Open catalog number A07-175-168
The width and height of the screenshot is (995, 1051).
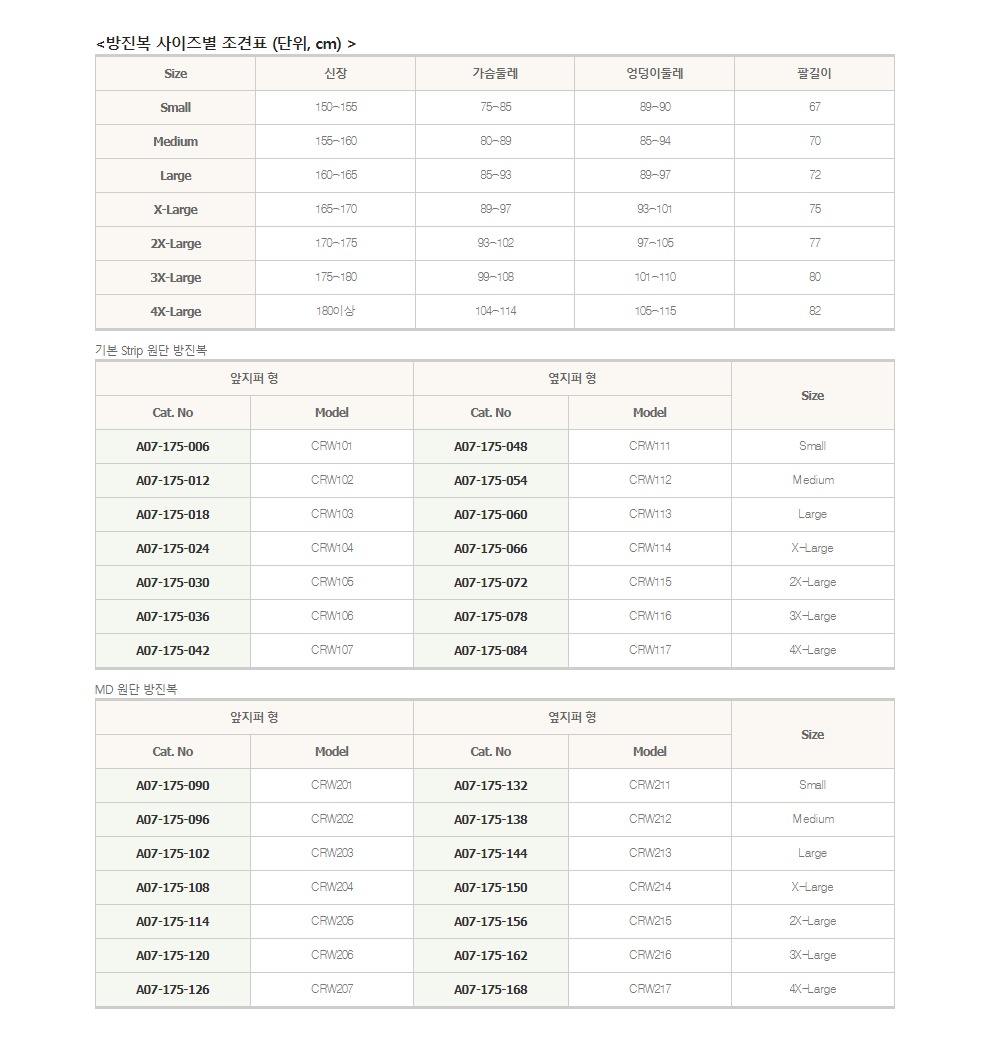[x=490, y=990]
